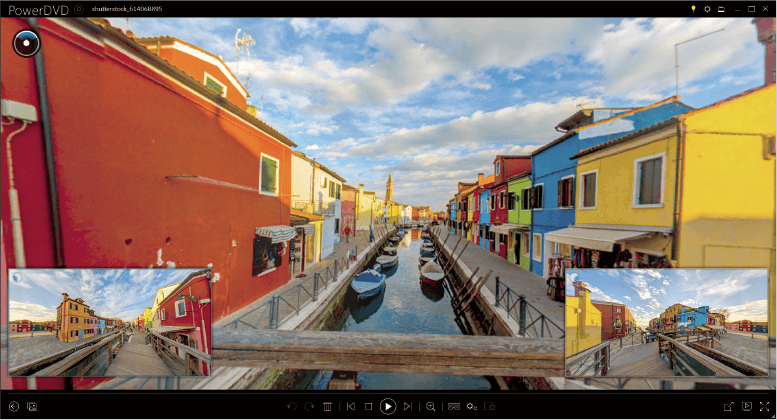Click the Play button
Screen dimensions: 777x420
pyautogui.click(x=388, y=406)
